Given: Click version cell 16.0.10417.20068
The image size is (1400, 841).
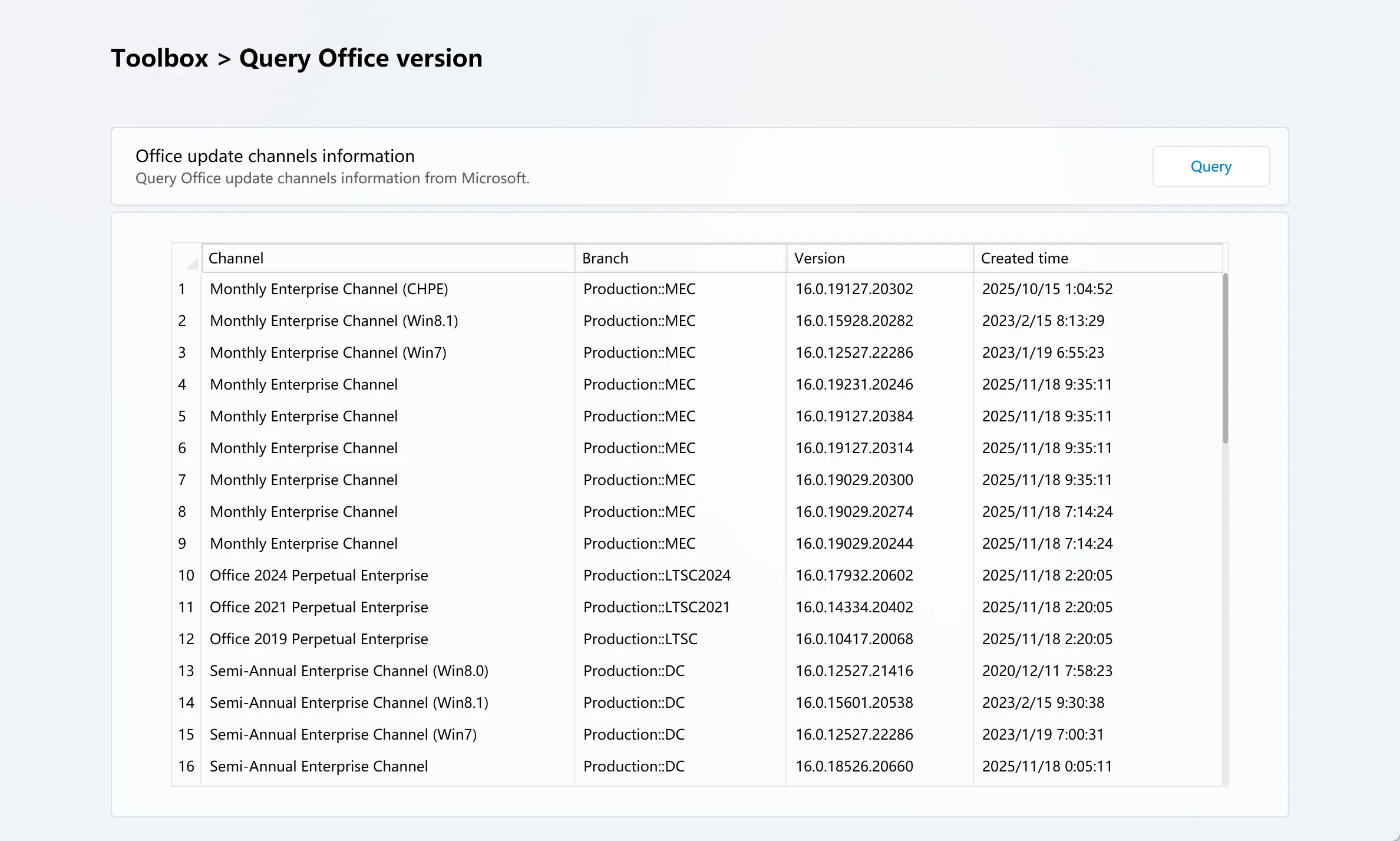Looking at the screenshot, I should pos(854,639).
